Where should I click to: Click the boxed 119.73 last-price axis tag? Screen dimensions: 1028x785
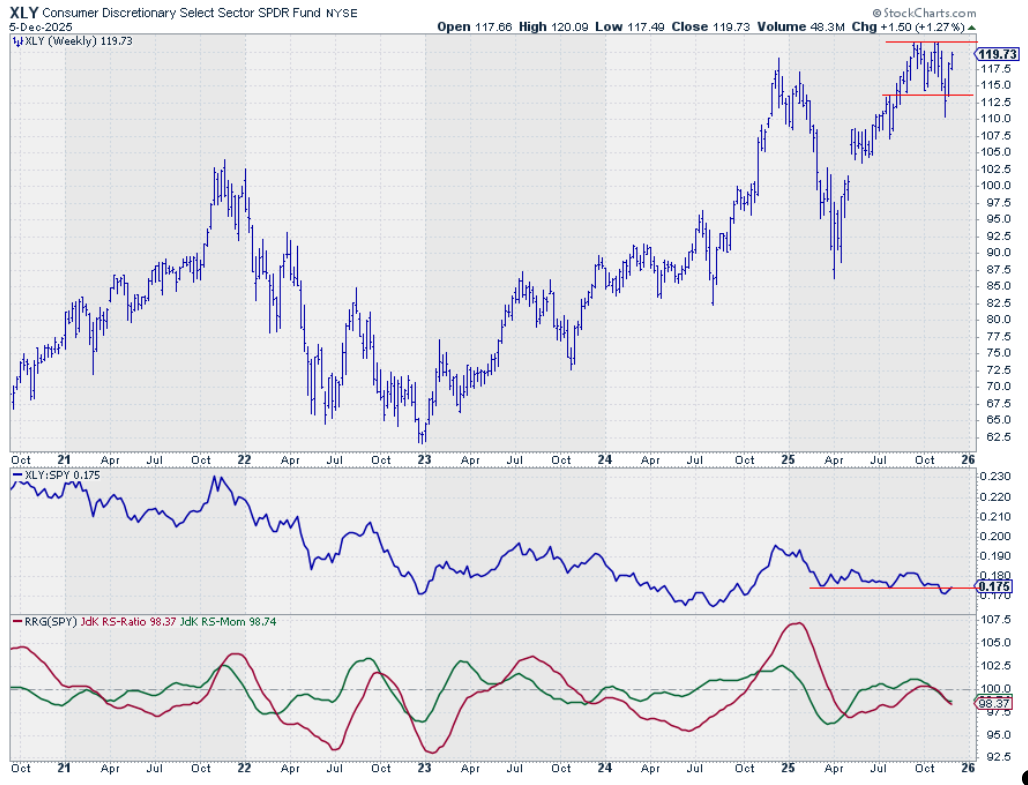999,54
